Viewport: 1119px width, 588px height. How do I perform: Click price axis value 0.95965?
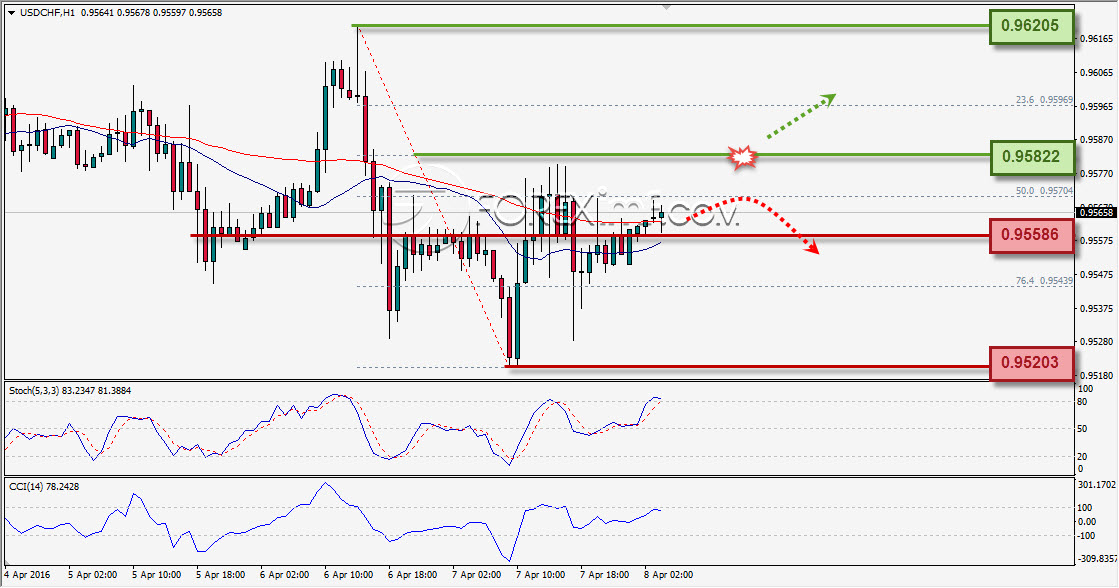(x=1095, y=106)
